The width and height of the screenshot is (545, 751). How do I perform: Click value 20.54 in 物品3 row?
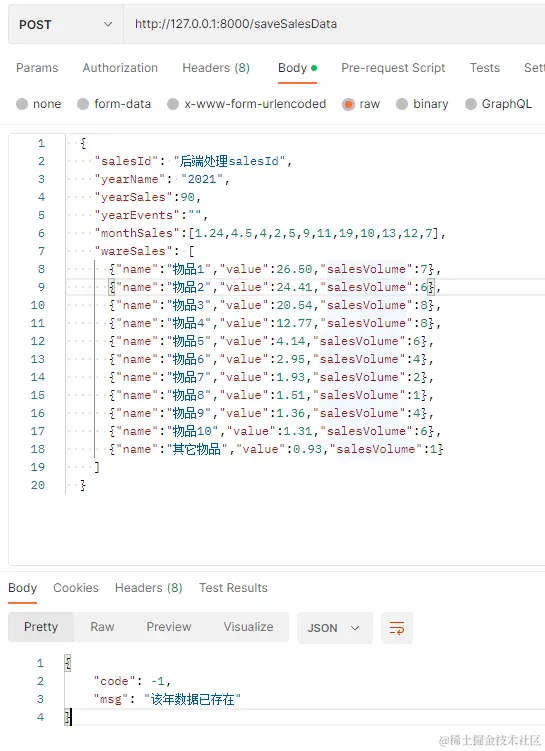(294, 305)
